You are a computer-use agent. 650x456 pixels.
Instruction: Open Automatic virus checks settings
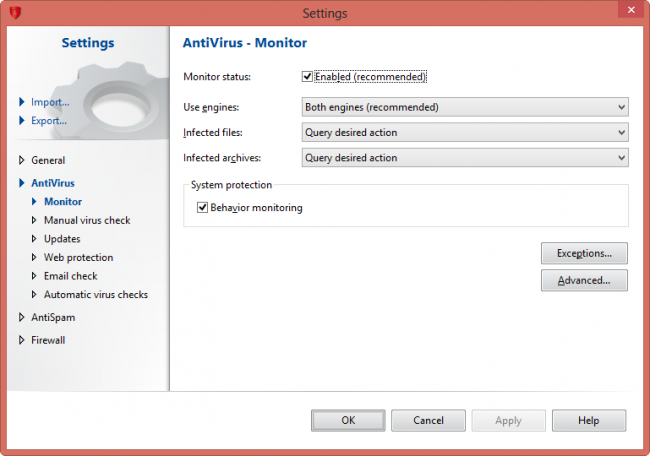tap(95, 295)
